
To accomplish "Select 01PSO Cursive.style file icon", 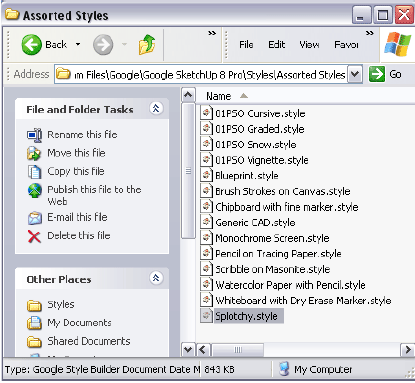I will (206, 113).
